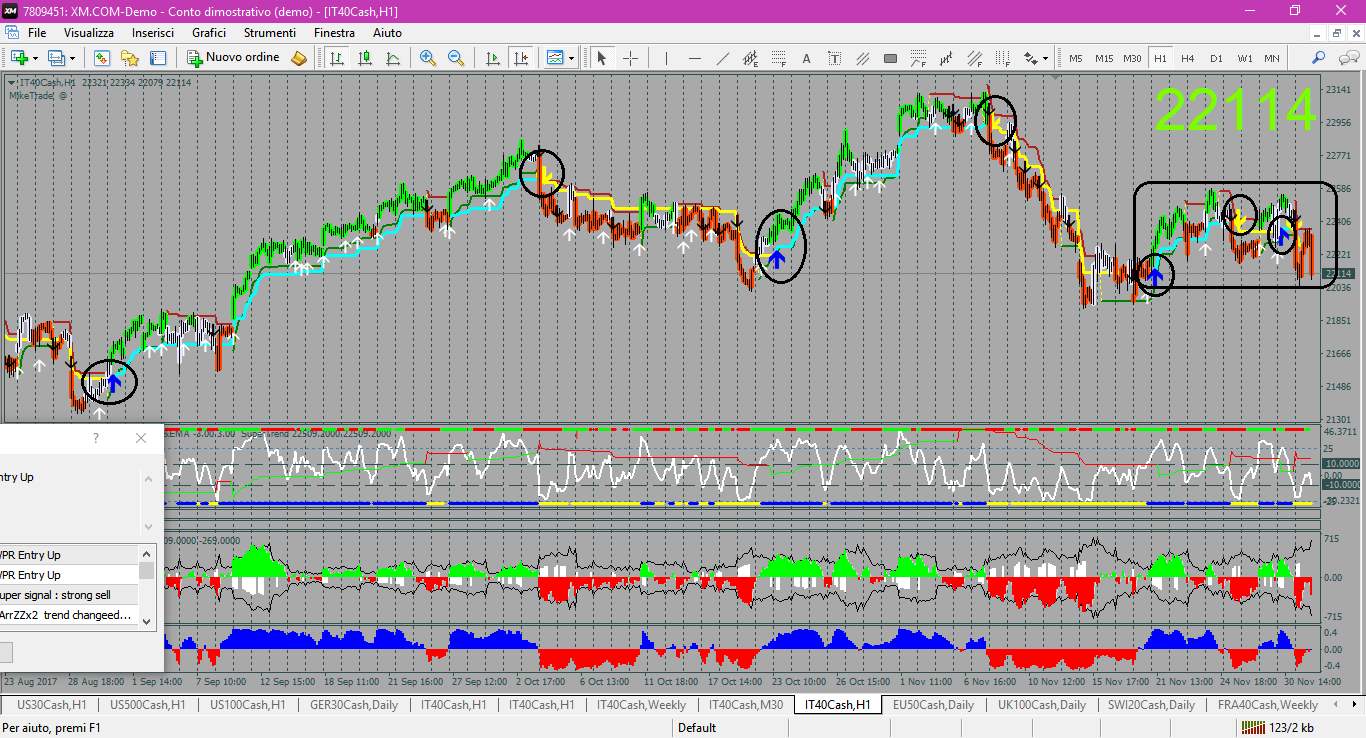The image size is (1366, 738).
Task: Open the File menu
Action: (37, 33)
